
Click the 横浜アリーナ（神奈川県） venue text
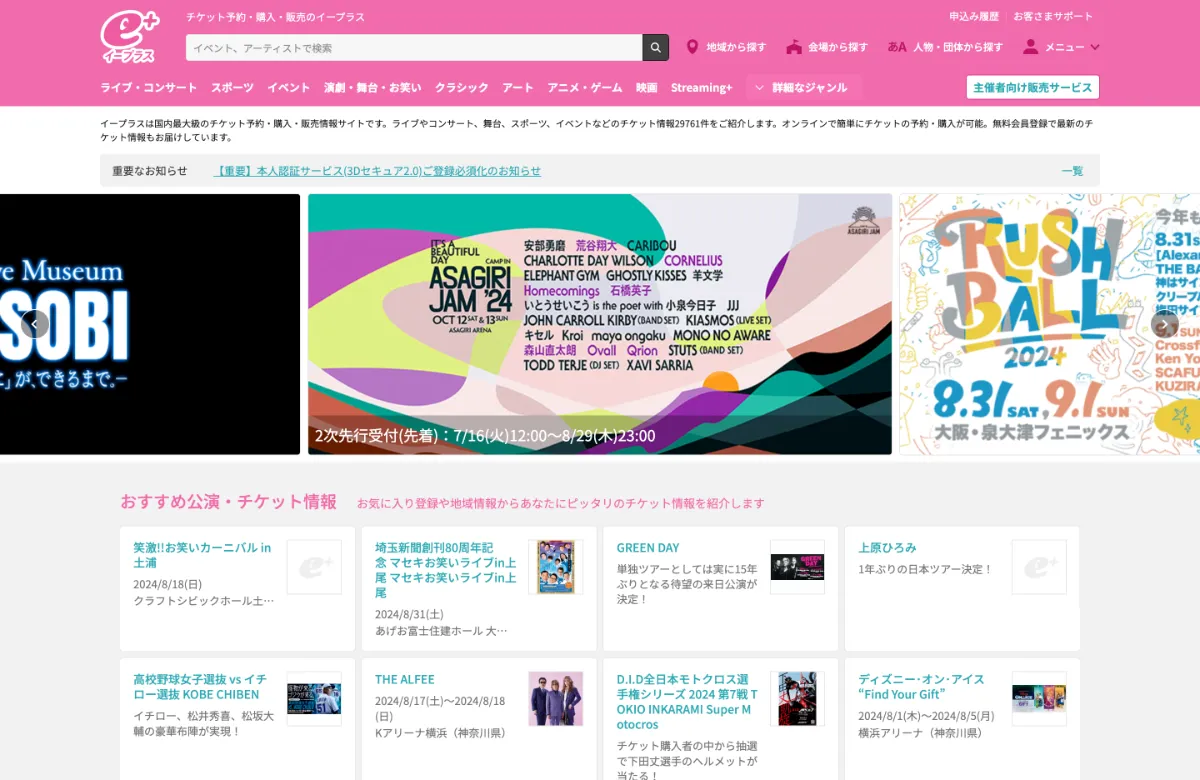click(x=920, y=733)
